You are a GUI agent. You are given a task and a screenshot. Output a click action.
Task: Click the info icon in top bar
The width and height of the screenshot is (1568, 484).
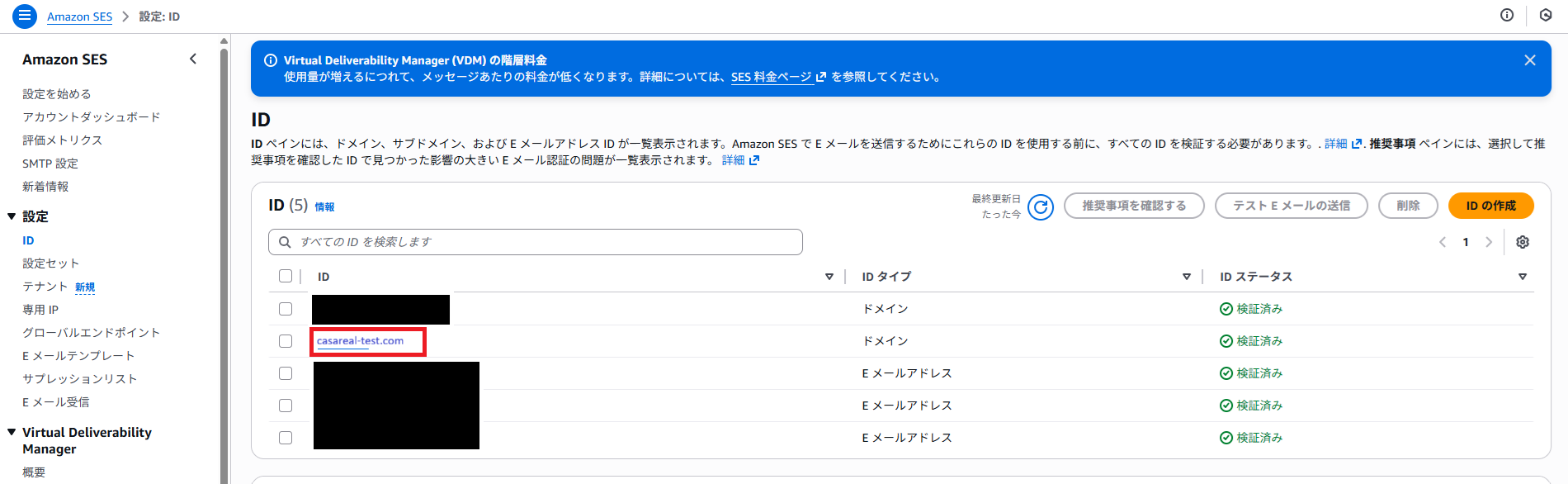coord(1507,16)
